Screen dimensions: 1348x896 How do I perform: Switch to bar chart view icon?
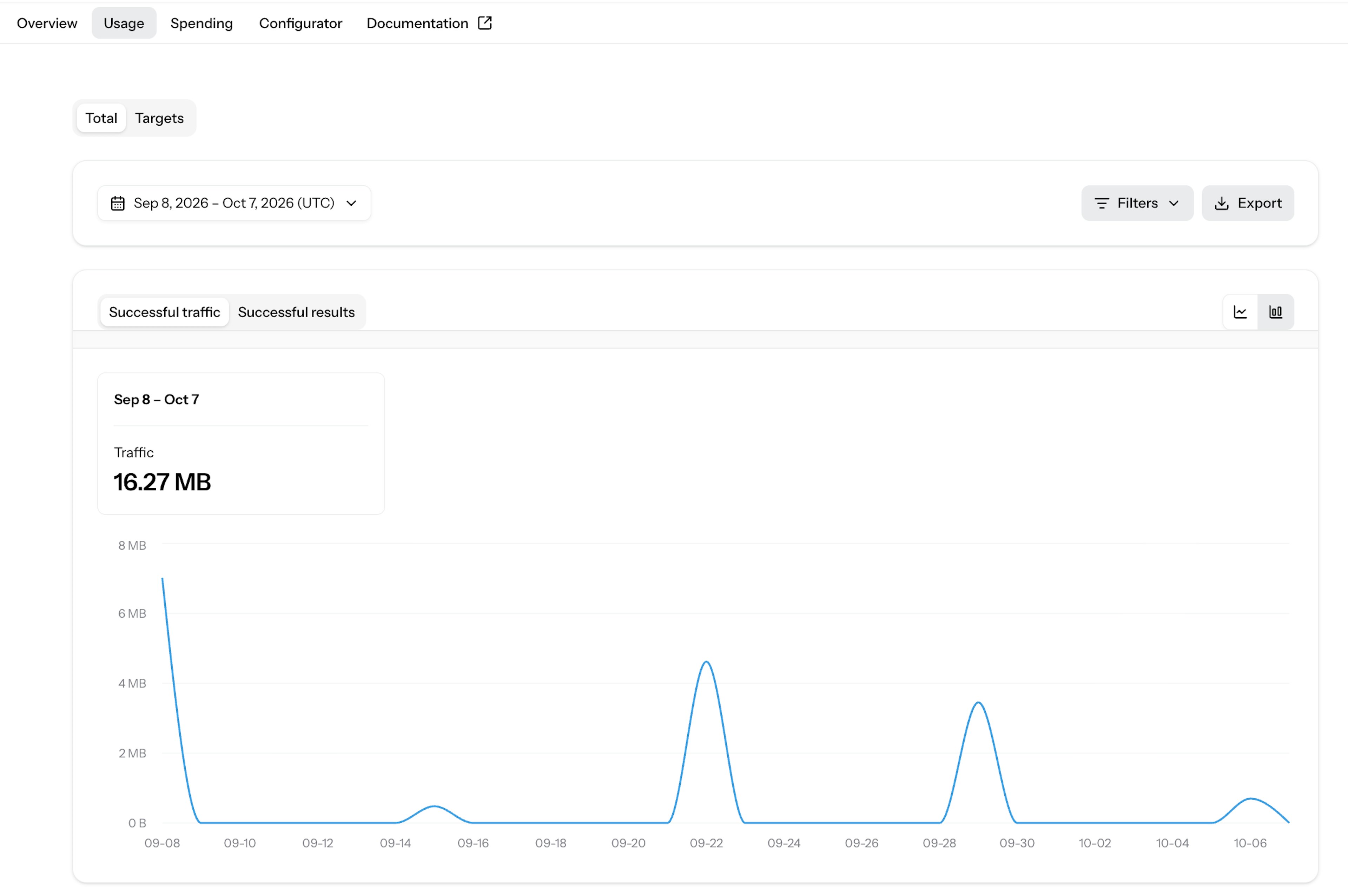[x=1275, y=312]
